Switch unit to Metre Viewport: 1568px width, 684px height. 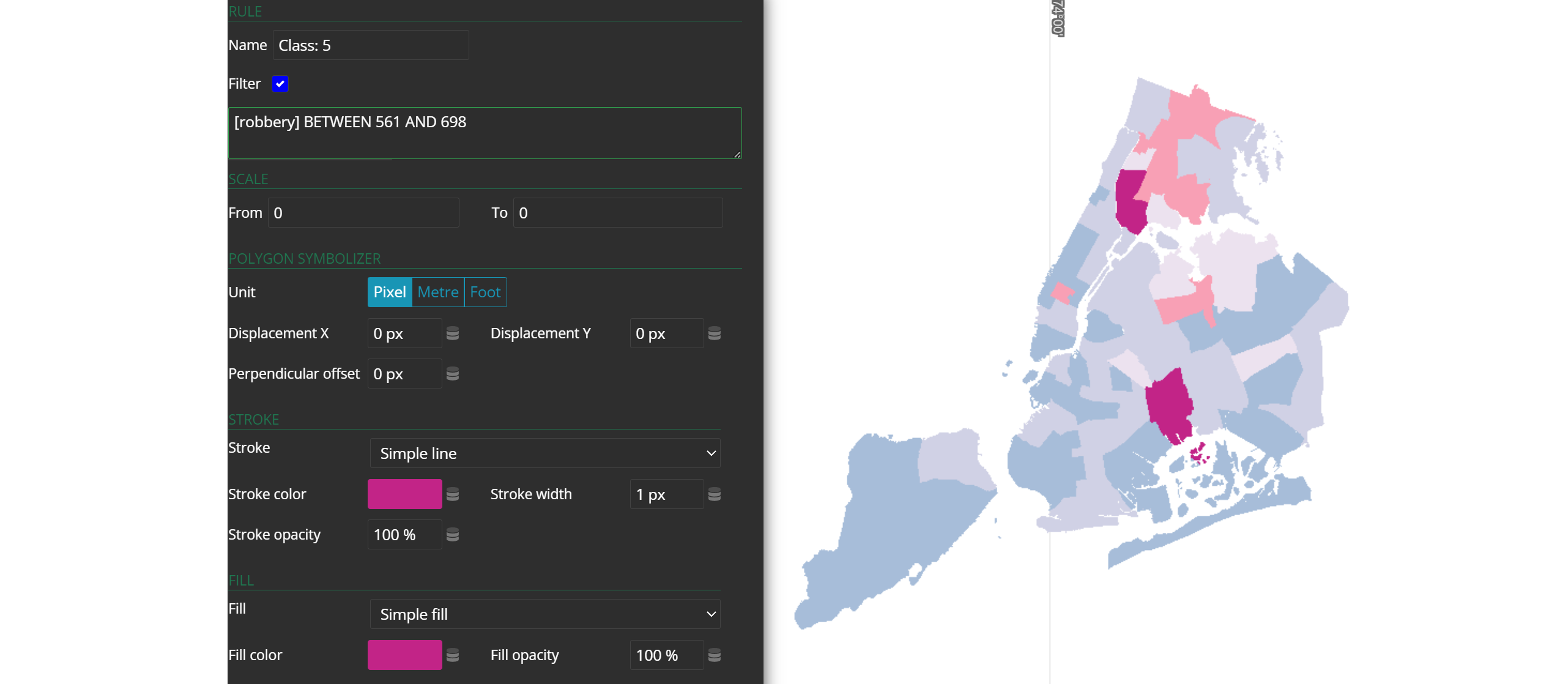(438, 292)
